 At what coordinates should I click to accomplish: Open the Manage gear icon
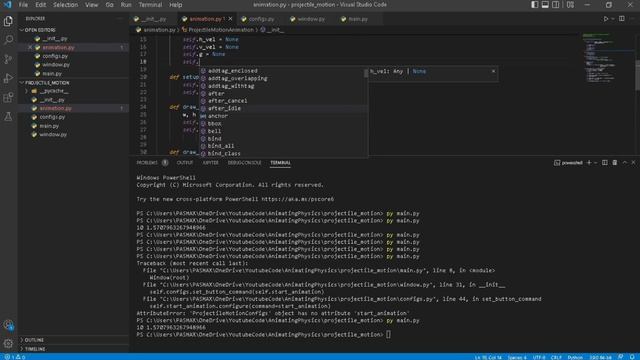coord(8,343)
